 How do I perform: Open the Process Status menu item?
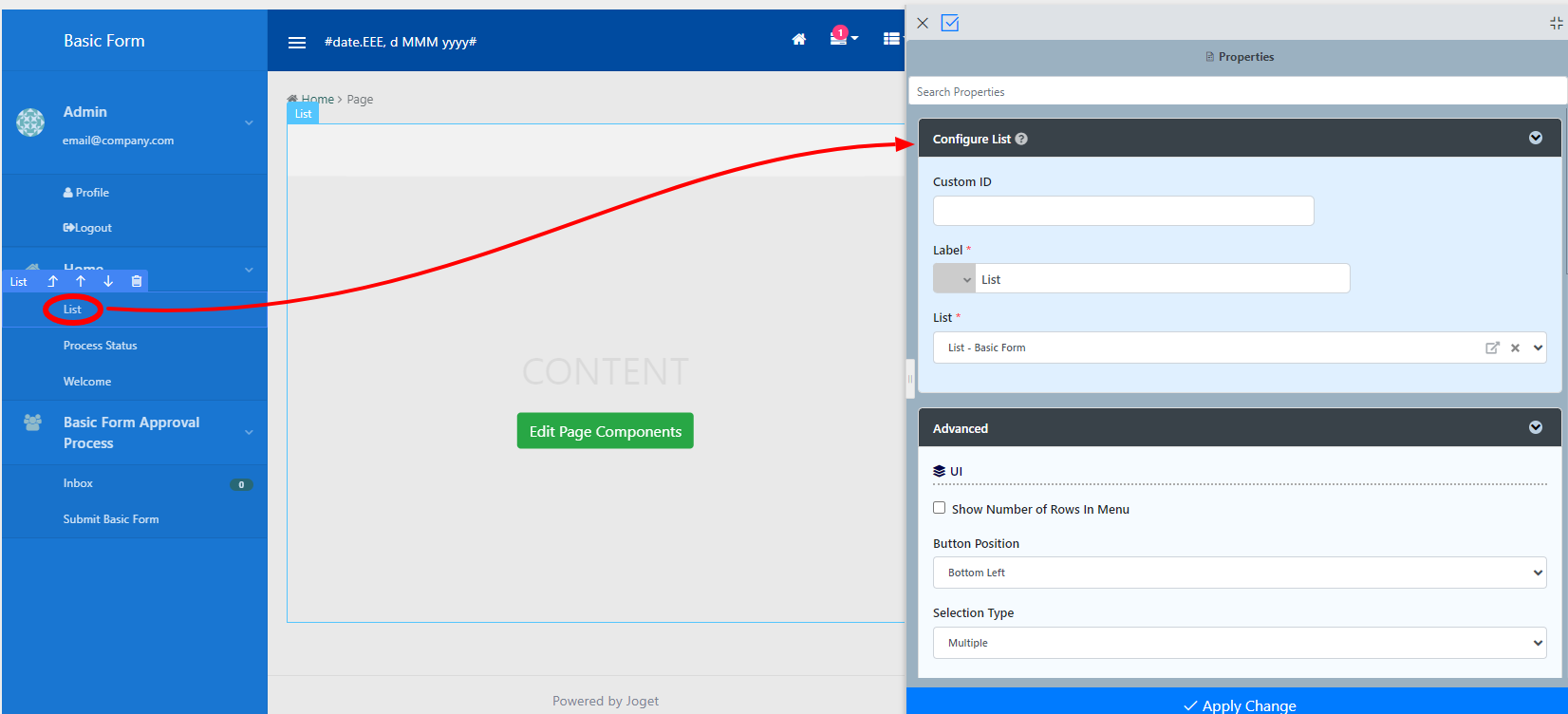point(101,346)
